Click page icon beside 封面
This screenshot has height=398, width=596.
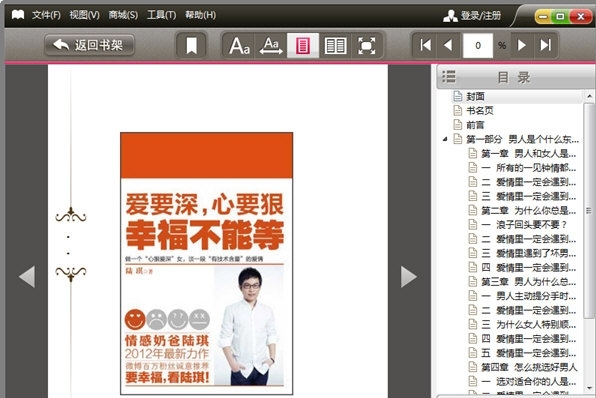click(x=458, y=96)
